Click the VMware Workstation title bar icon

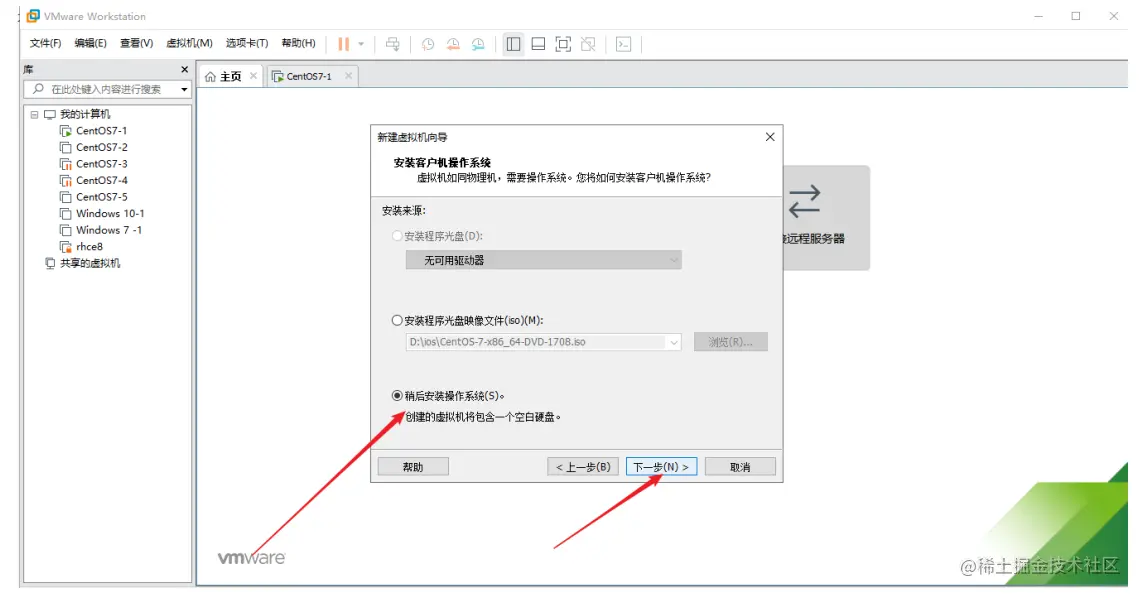(x=33, y=15)
